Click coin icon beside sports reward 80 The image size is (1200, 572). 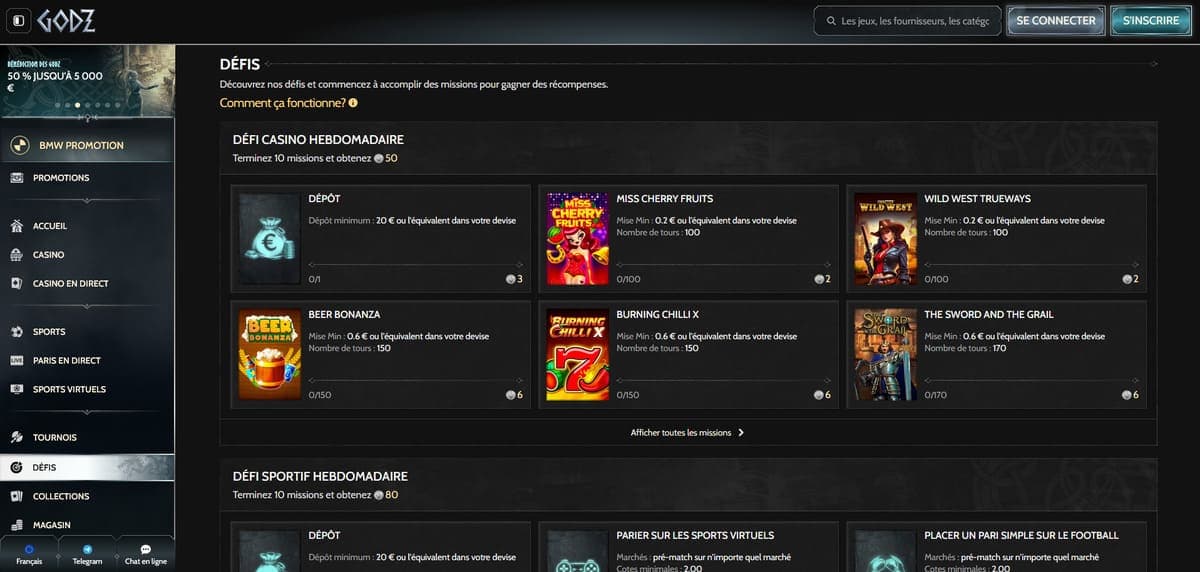point(378,495)
